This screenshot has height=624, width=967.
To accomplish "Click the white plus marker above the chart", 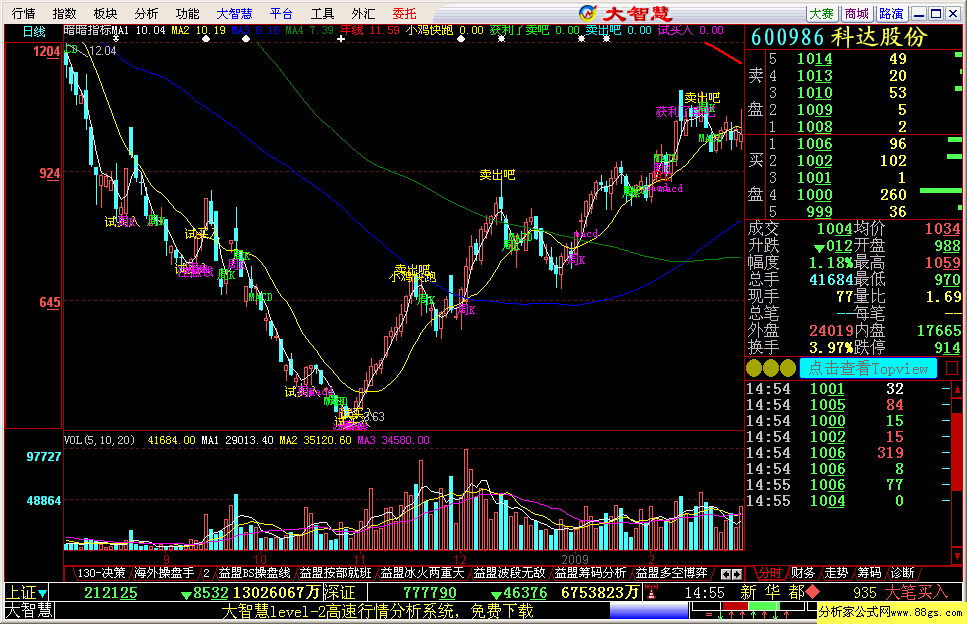I will click(x=341, y=39).
